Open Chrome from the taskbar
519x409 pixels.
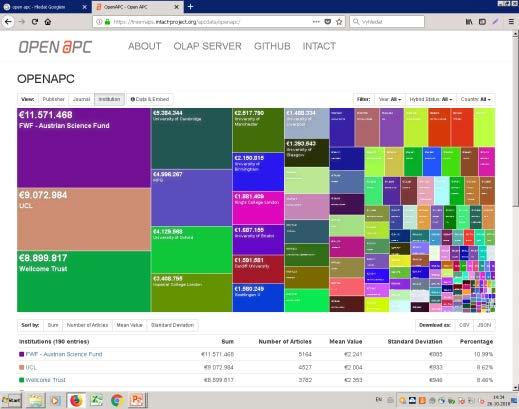tap(117, 400)
